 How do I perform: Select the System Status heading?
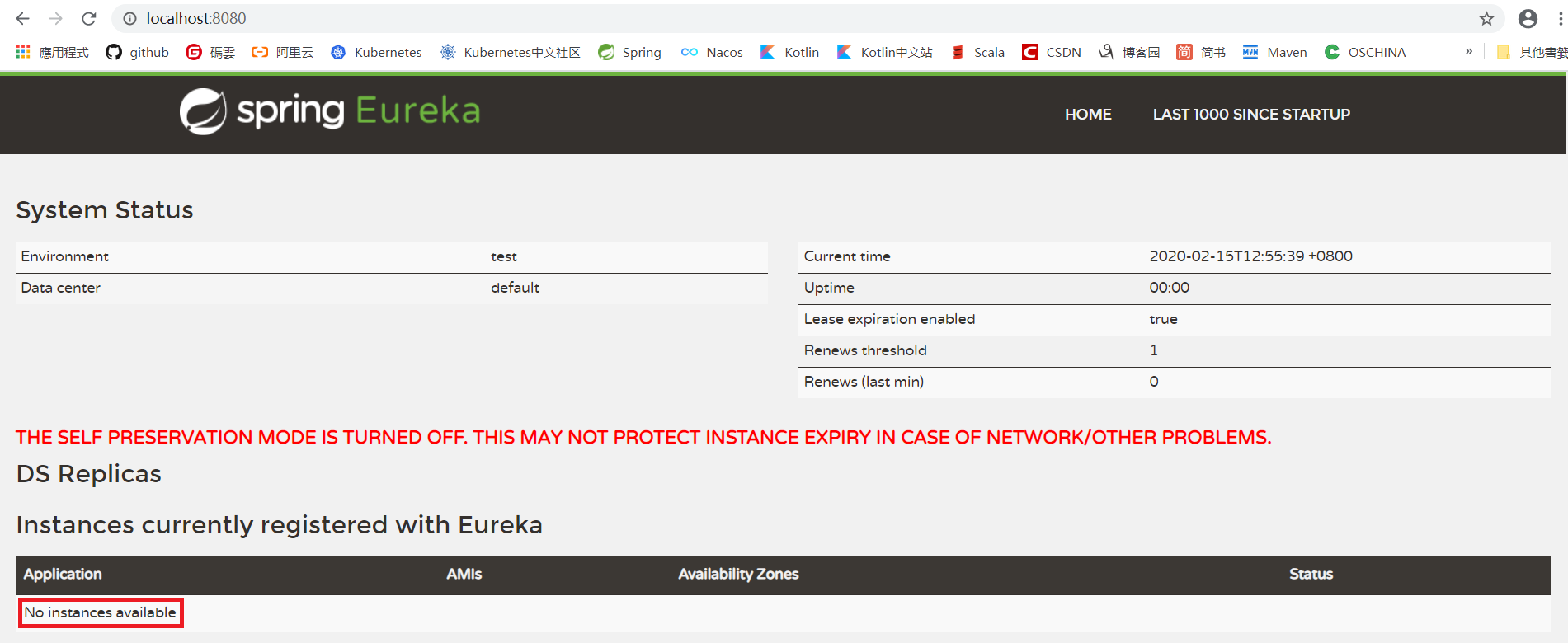pyautogui.click(x=105, y=210)
